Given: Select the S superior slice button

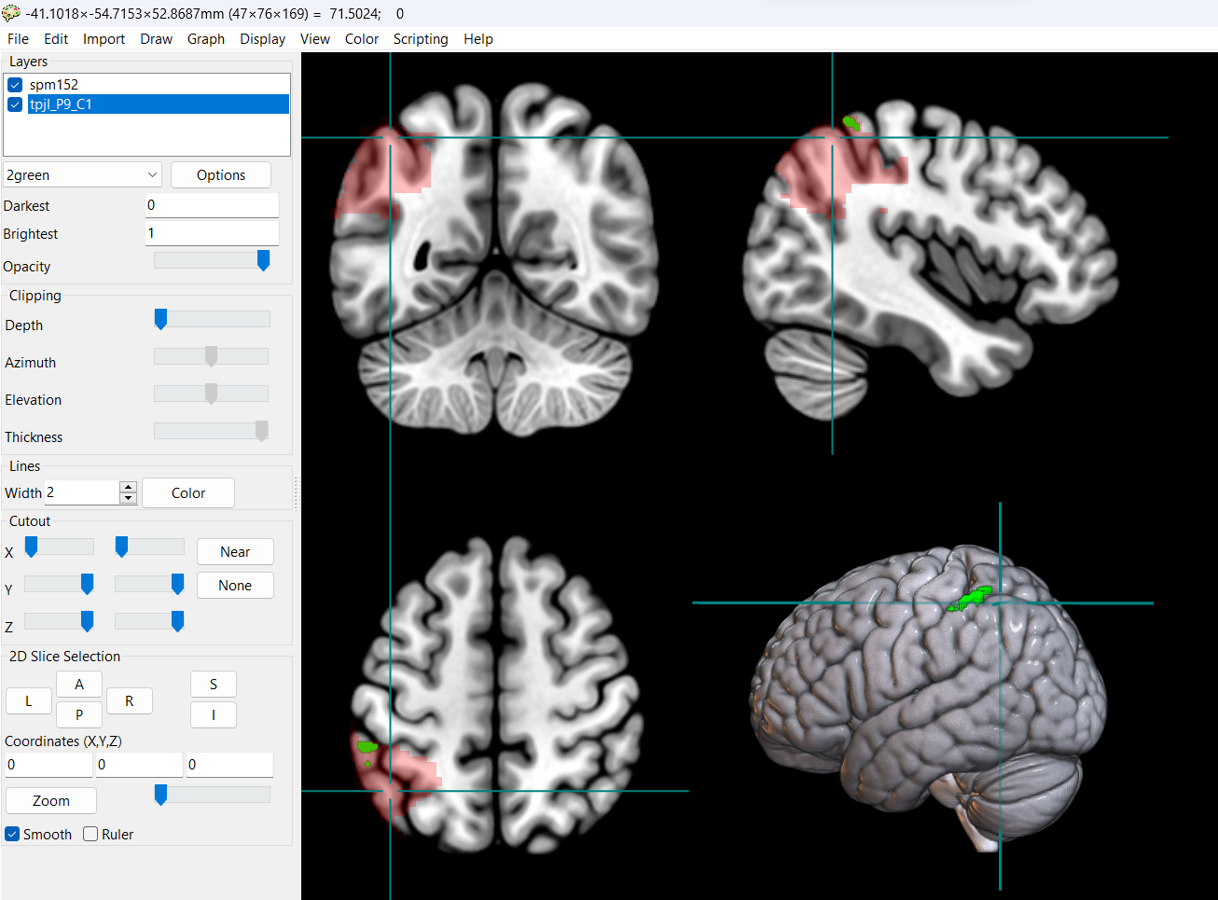Looking at the screenshot, I should (213, 685).
